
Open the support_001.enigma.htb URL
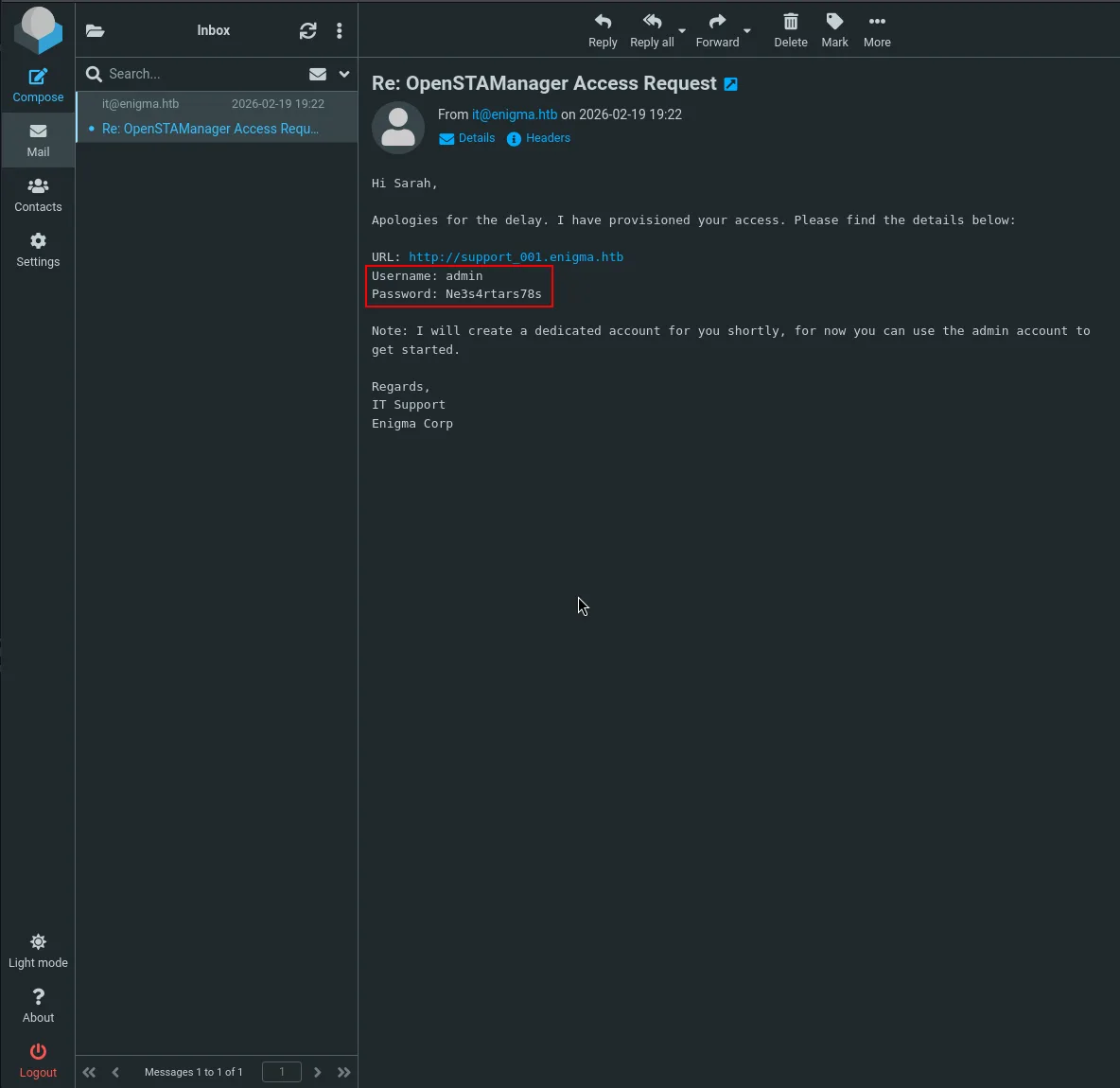pyautogui.click(x=516, y=257)
